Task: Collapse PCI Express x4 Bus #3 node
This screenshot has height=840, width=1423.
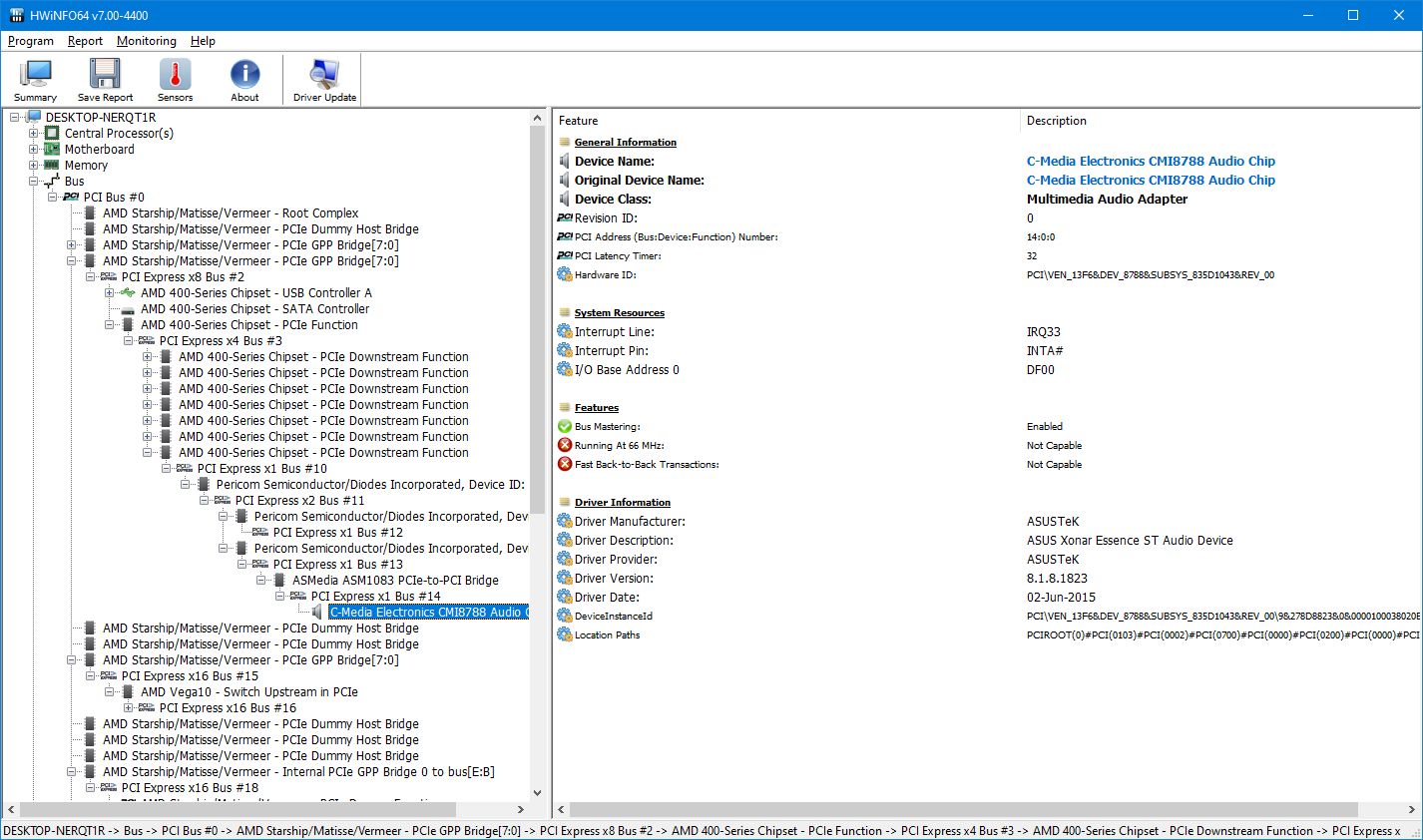Action: 129,341
